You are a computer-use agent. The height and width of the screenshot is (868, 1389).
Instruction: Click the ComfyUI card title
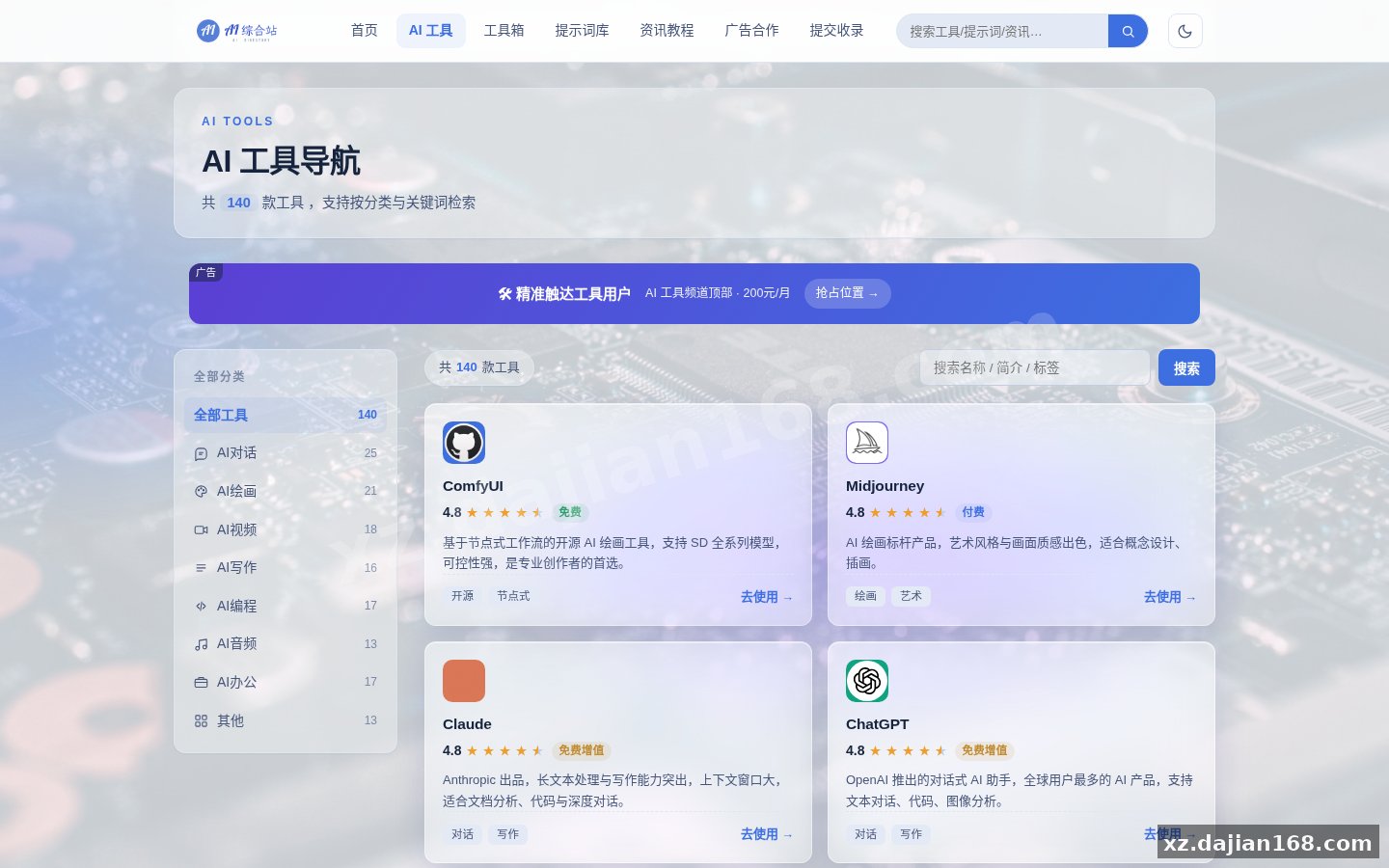click(473, 486)
